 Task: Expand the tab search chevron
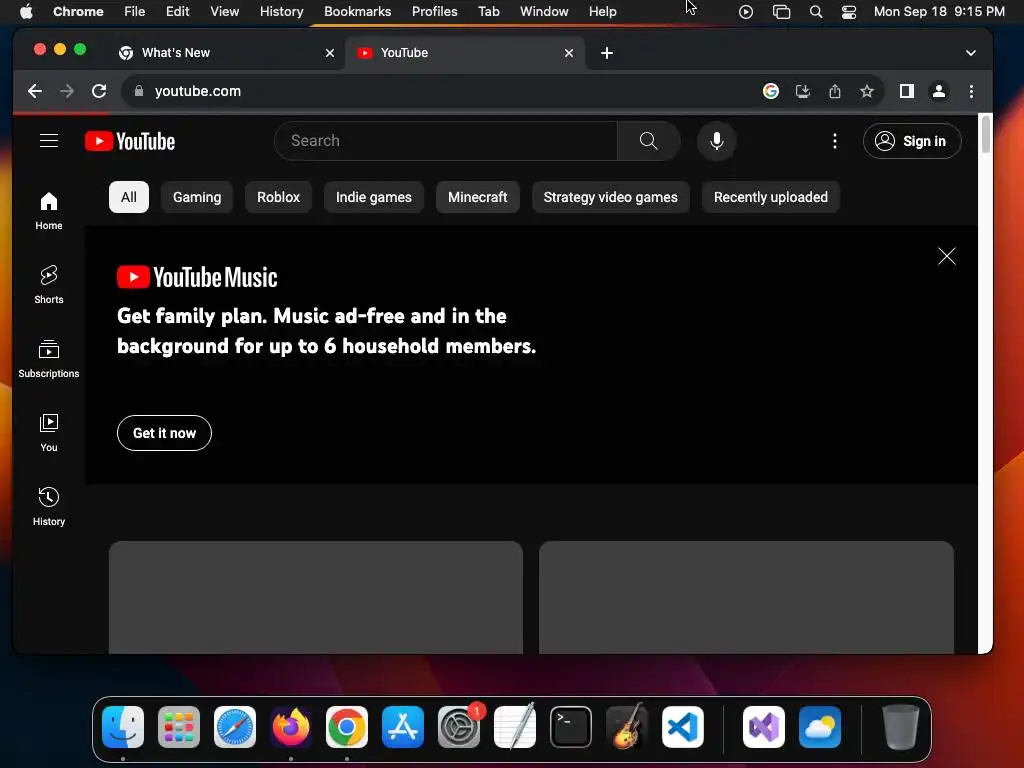[x=970, y=53]
